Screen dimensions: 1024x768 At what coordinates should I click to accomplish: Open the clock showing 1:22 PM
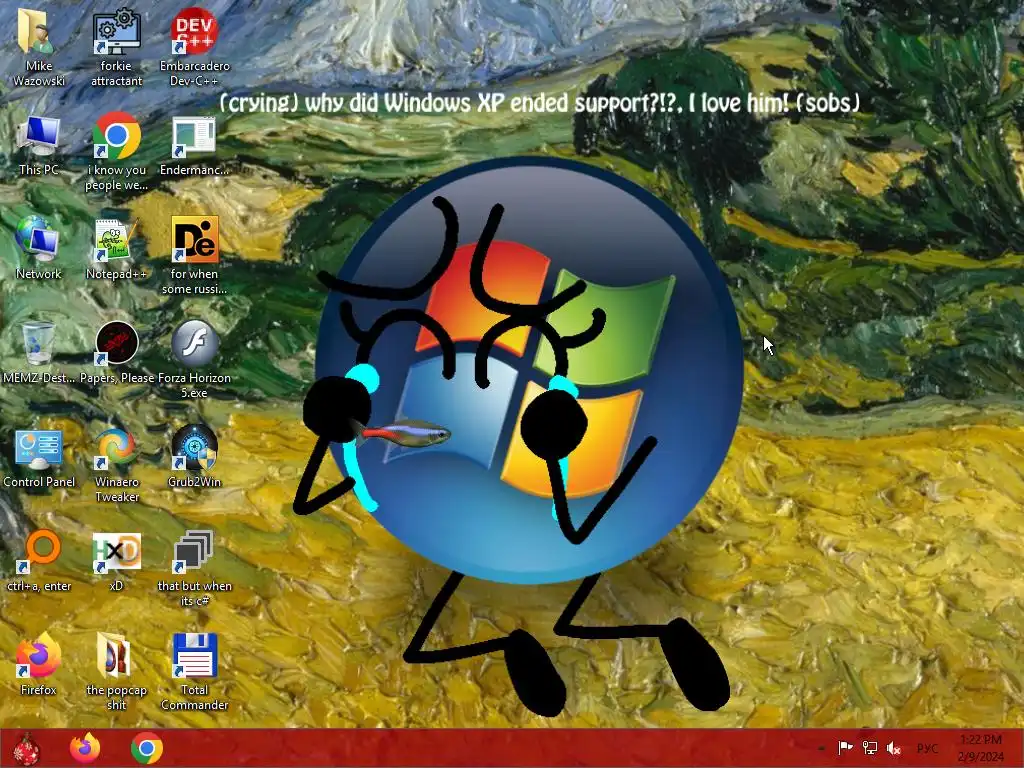[x=981, y=748]
